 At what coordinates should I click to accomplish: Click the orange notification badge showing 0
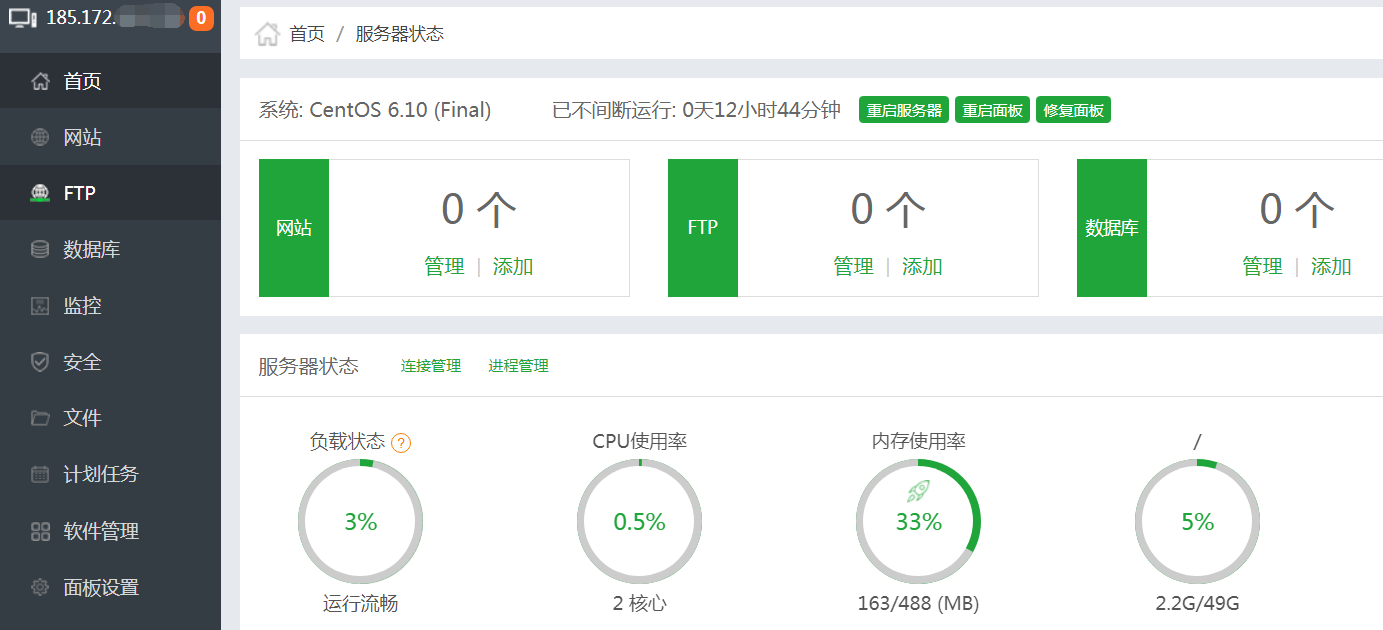click(201, 18)
